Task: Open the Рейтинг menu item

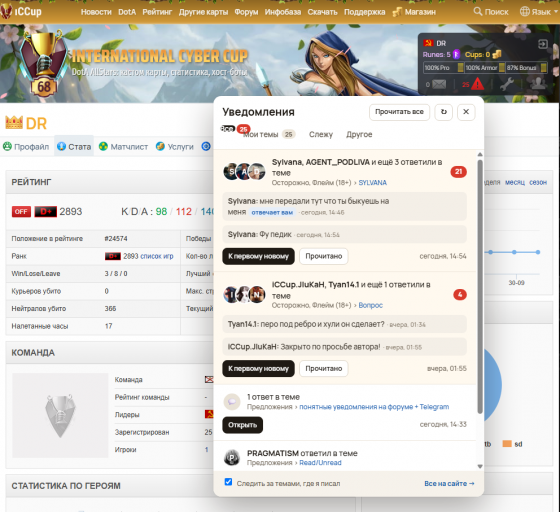Action: (157, 12)
